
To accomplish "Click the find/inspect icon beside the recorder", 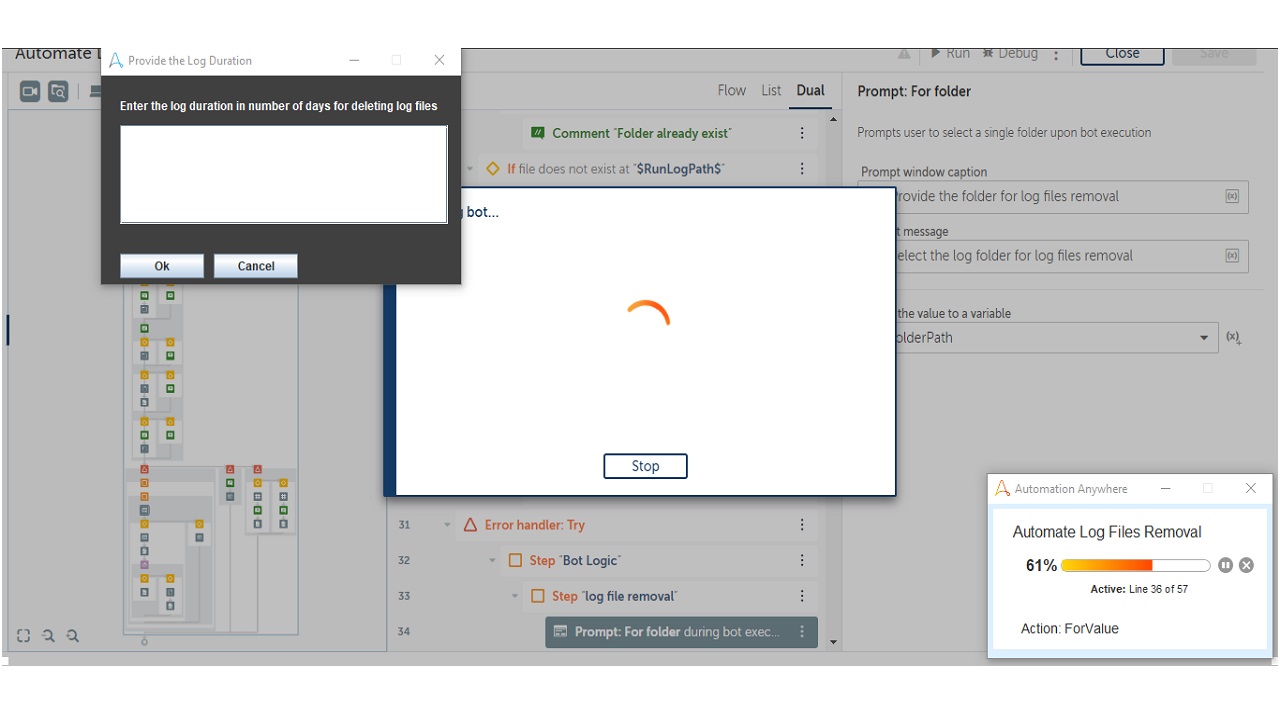I will tap(58, 91).
